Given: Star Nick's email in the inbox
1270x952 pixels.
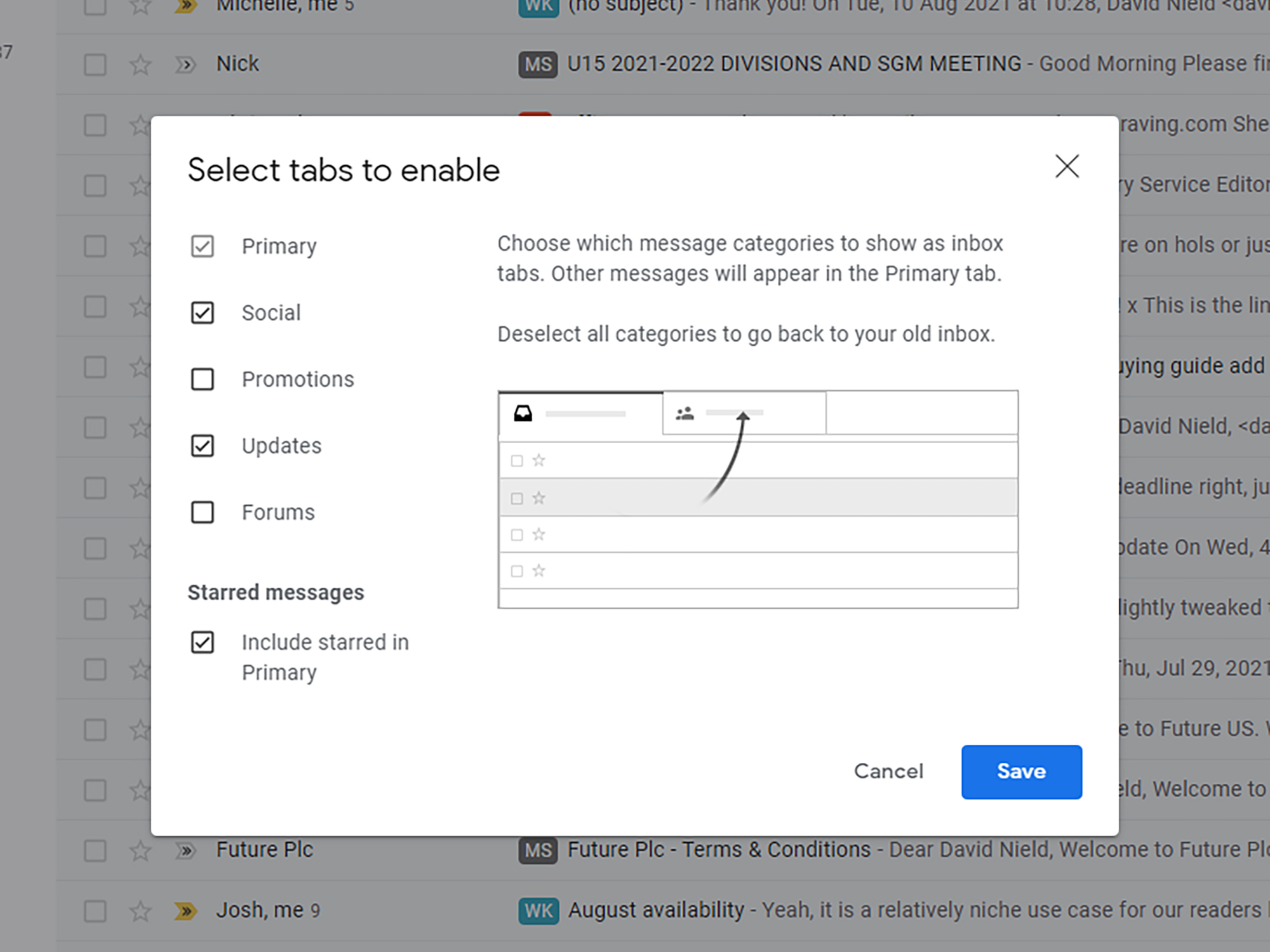Looking at the screenshot, I should point(141,63).
